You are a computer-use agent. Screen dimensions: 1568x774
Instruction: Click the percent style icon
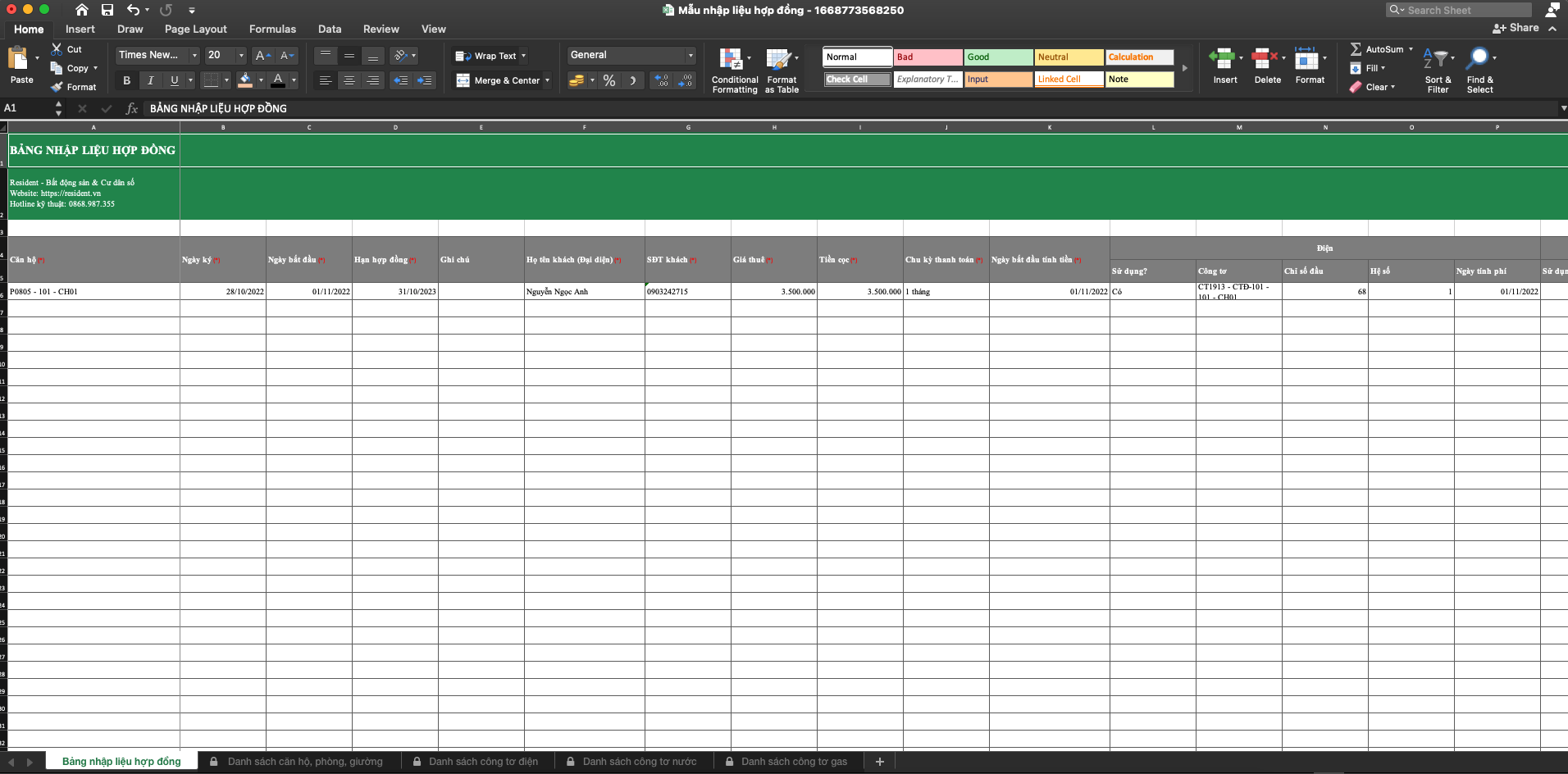tap(609, 80)
